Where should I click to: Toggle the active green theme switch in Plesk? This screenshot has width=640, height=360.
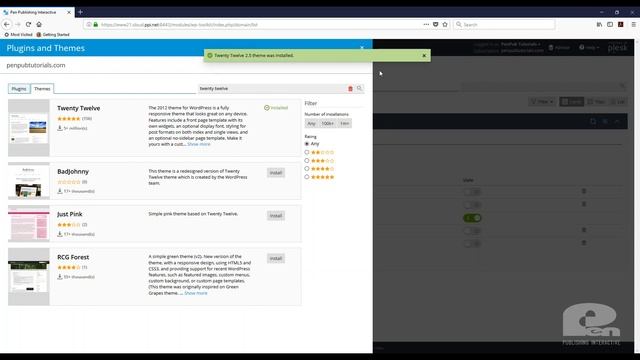tap(472, 218)
